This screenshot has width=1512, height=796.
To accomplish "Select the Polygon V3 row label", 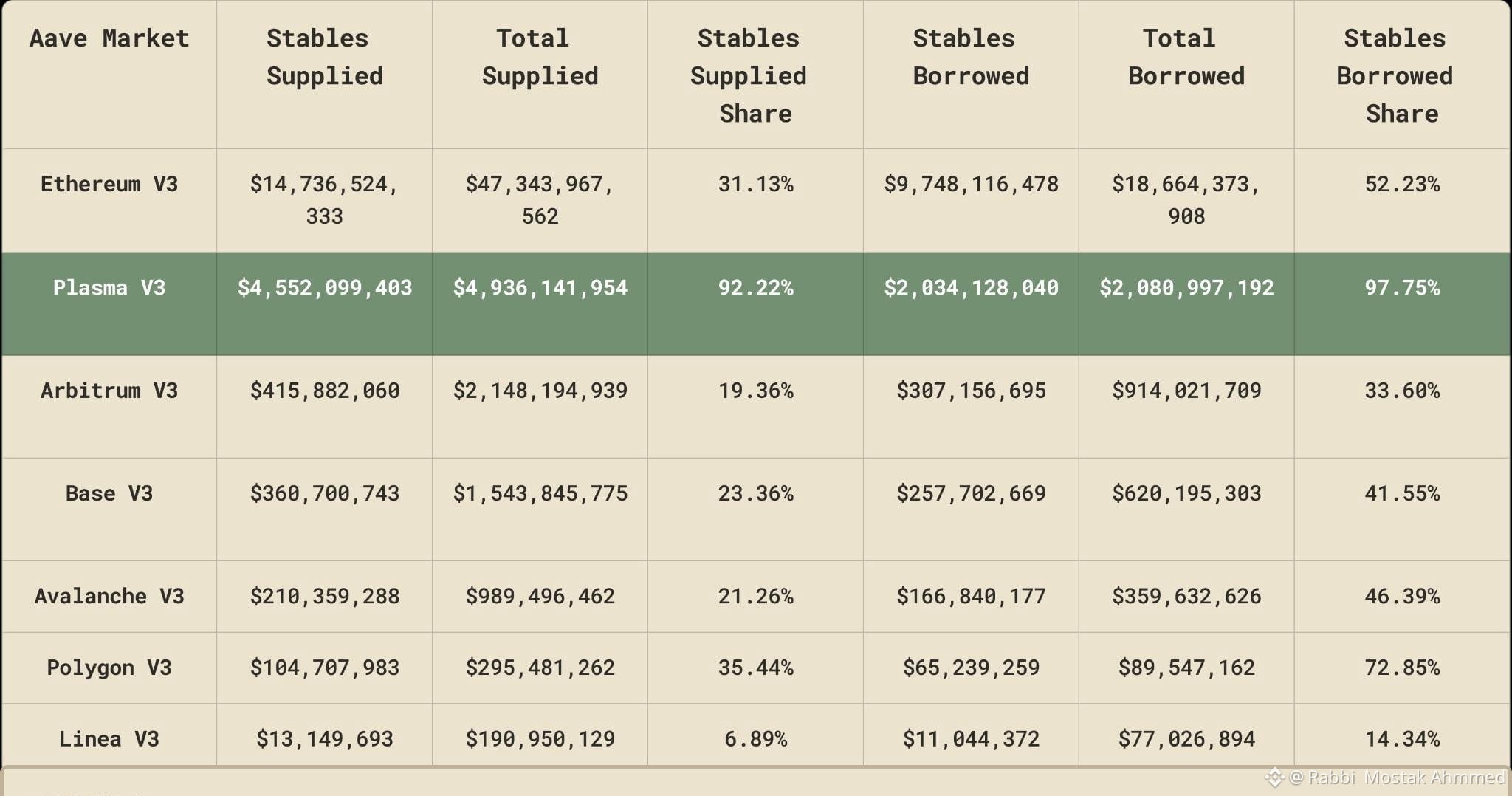I will (x=109, y=668).
